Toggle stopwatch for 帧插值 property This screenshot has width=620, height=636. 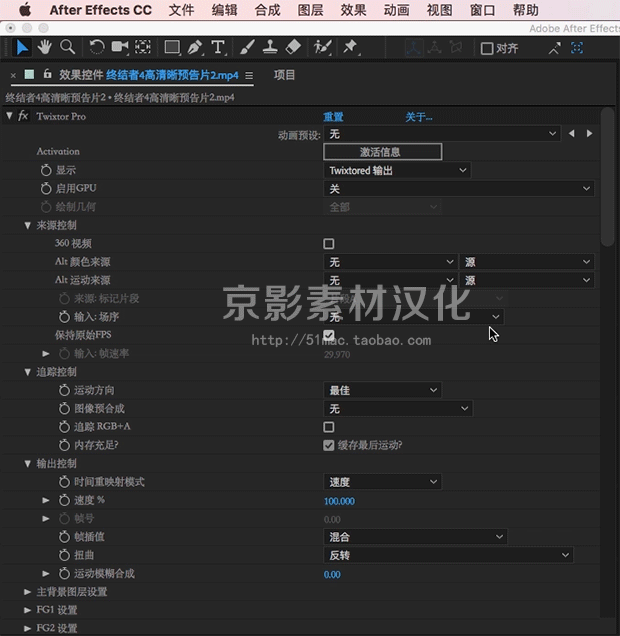tap(64, 537)
